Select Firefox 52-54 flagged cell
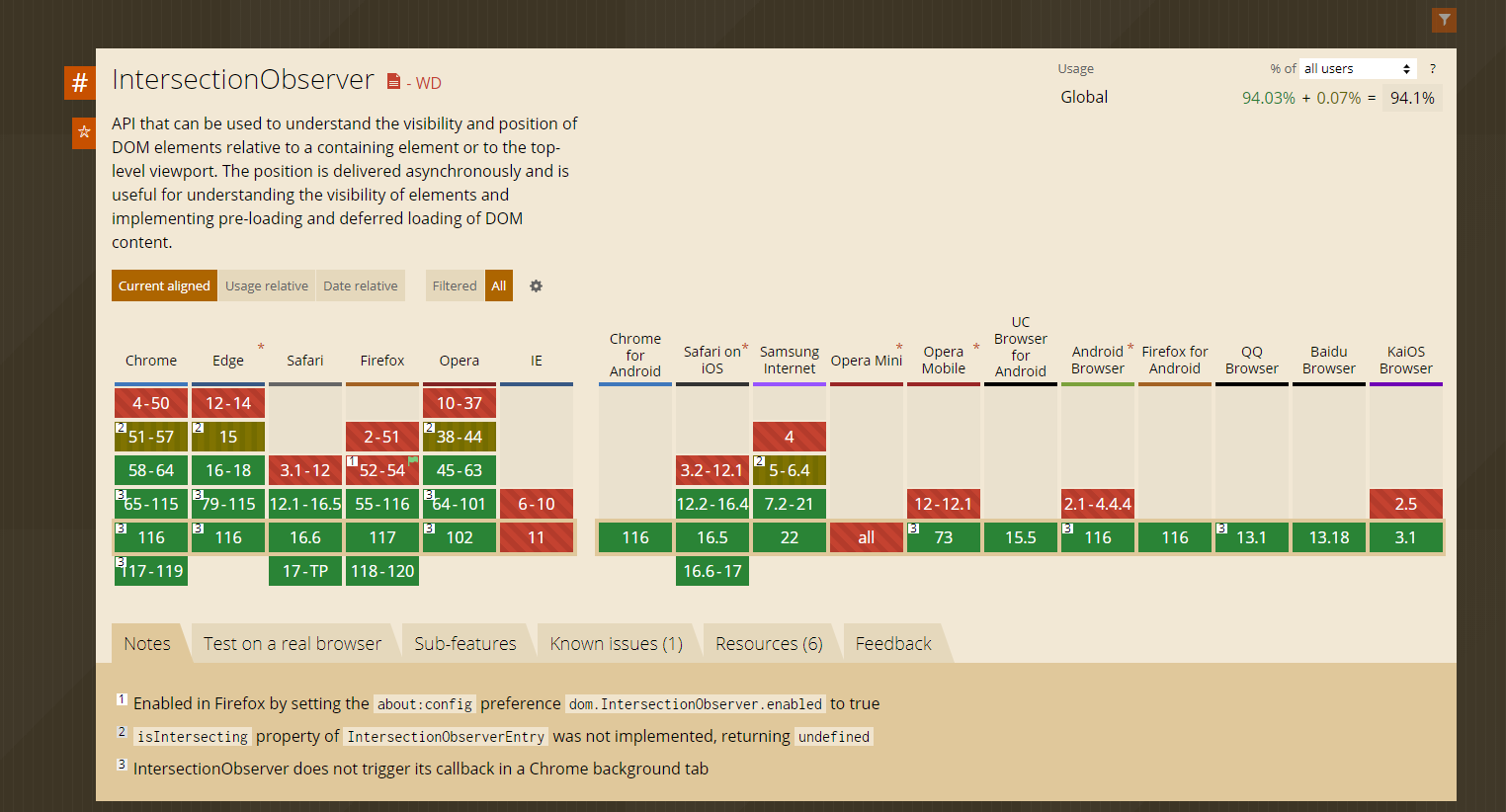Viewport: 1506px width, 812px height. (x=382, y=470)
